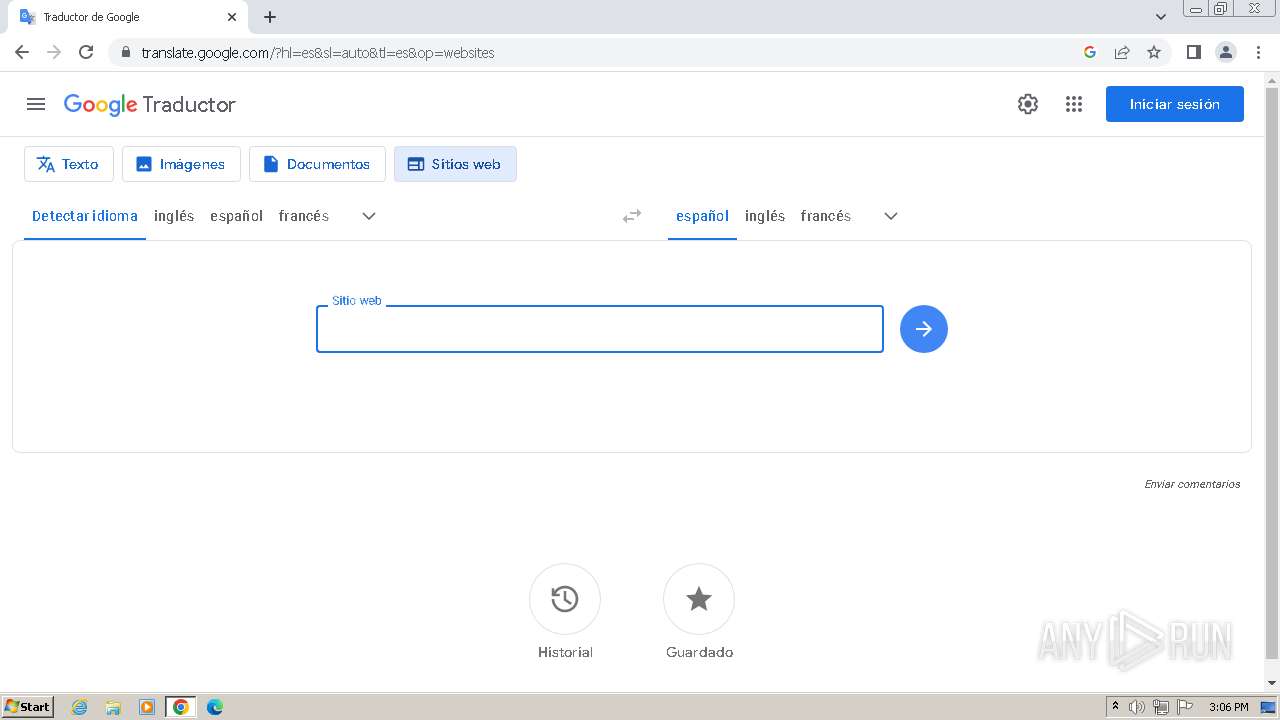This screenshot has height=720, width=1280.
Task: Open a new browser tab
Action: (x=270, y=17)
